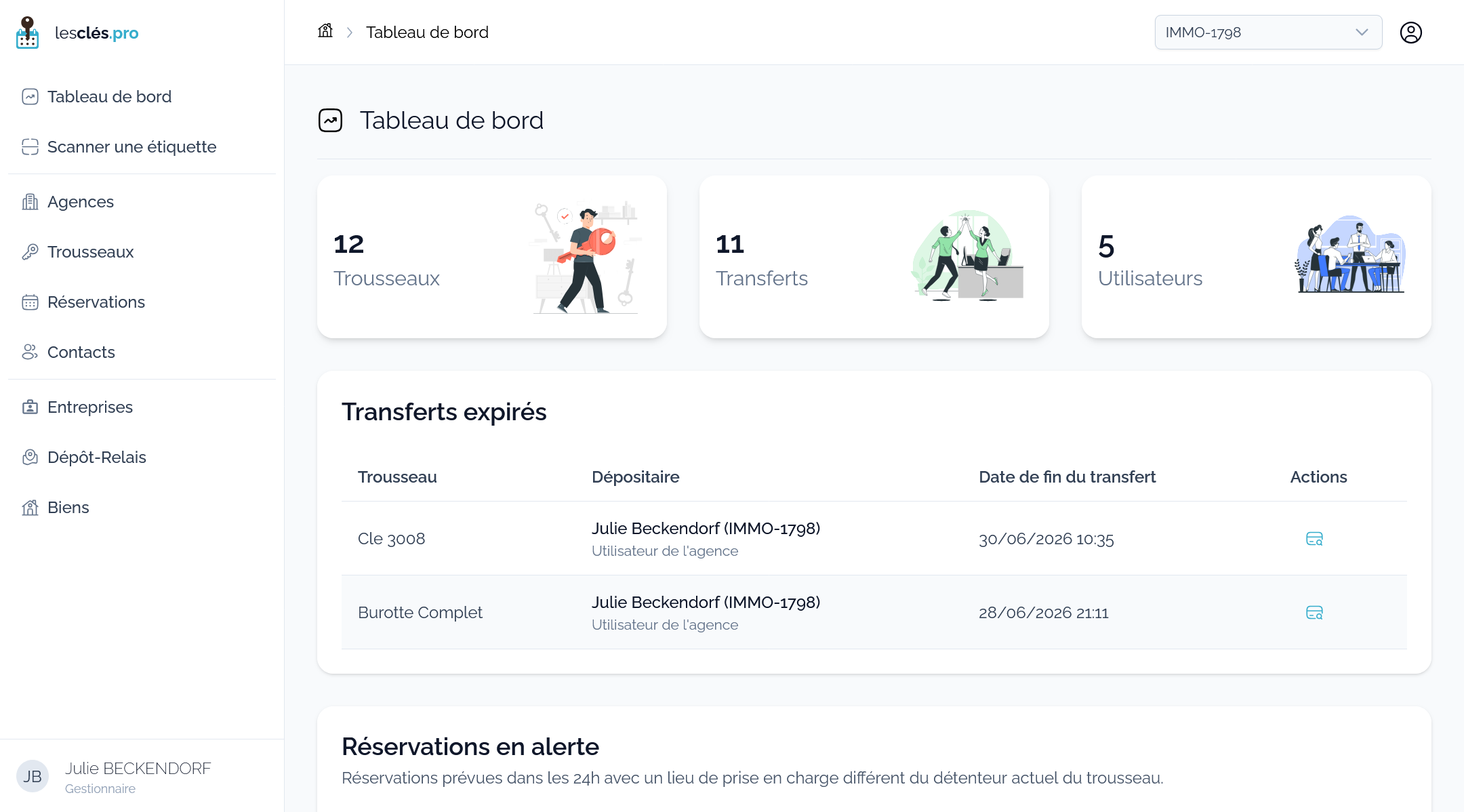Click the Tableau de bord sidebar icon

(30, 97)
